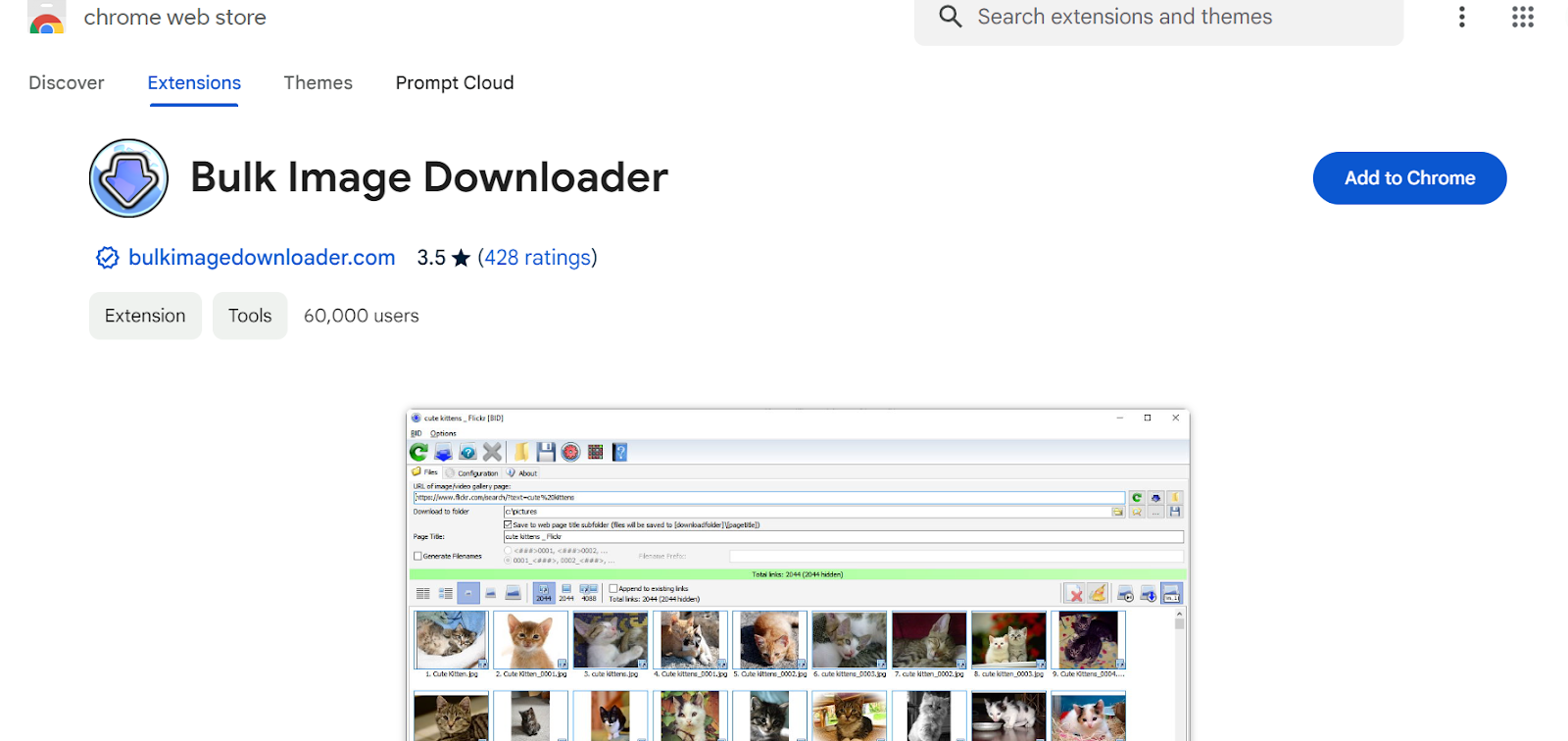Viewport: 1568px width, 741px height.
Task: Click the browse folder icon in download folder field
Action: pos(1117,512)
